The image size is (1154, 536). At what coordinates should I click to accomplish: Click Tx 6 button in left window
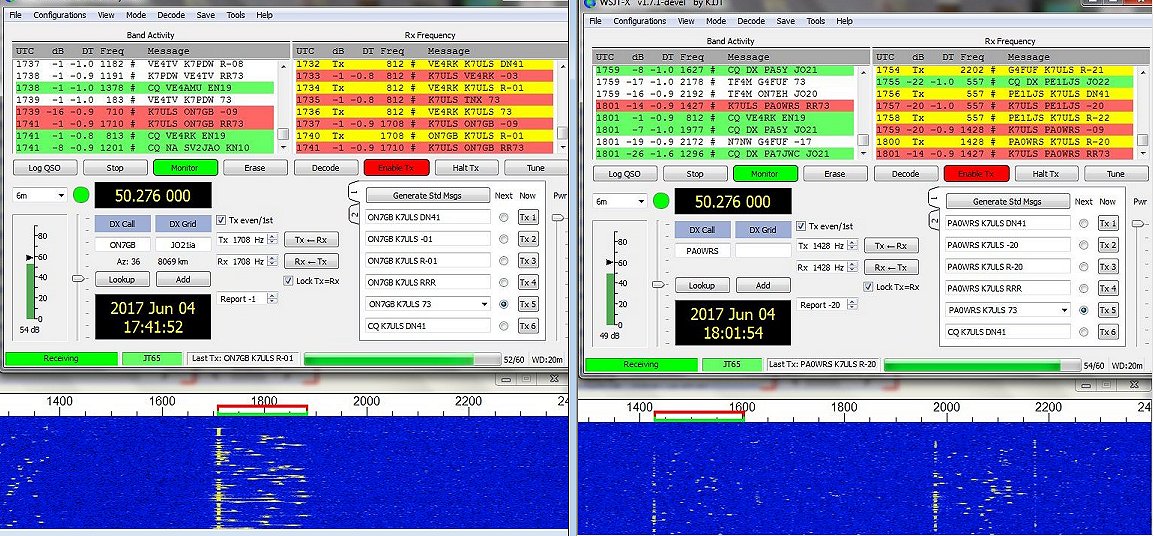coord(528,325)
